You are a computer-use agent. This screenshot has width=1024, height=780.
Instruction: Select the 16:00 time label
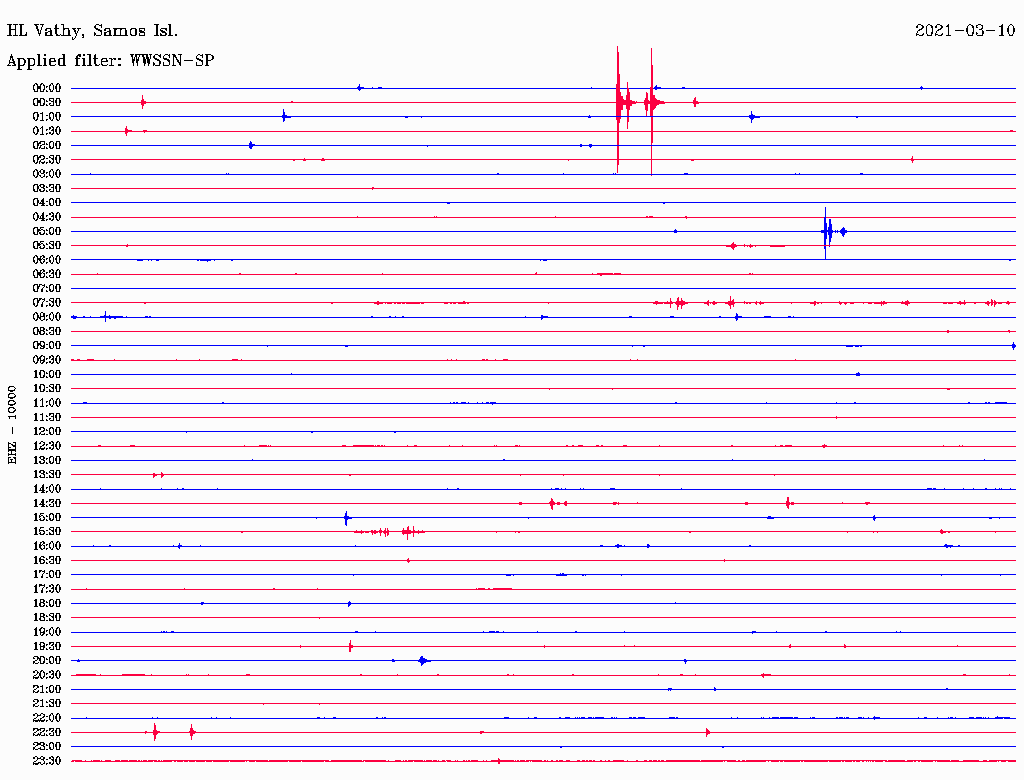coord(47,546)
